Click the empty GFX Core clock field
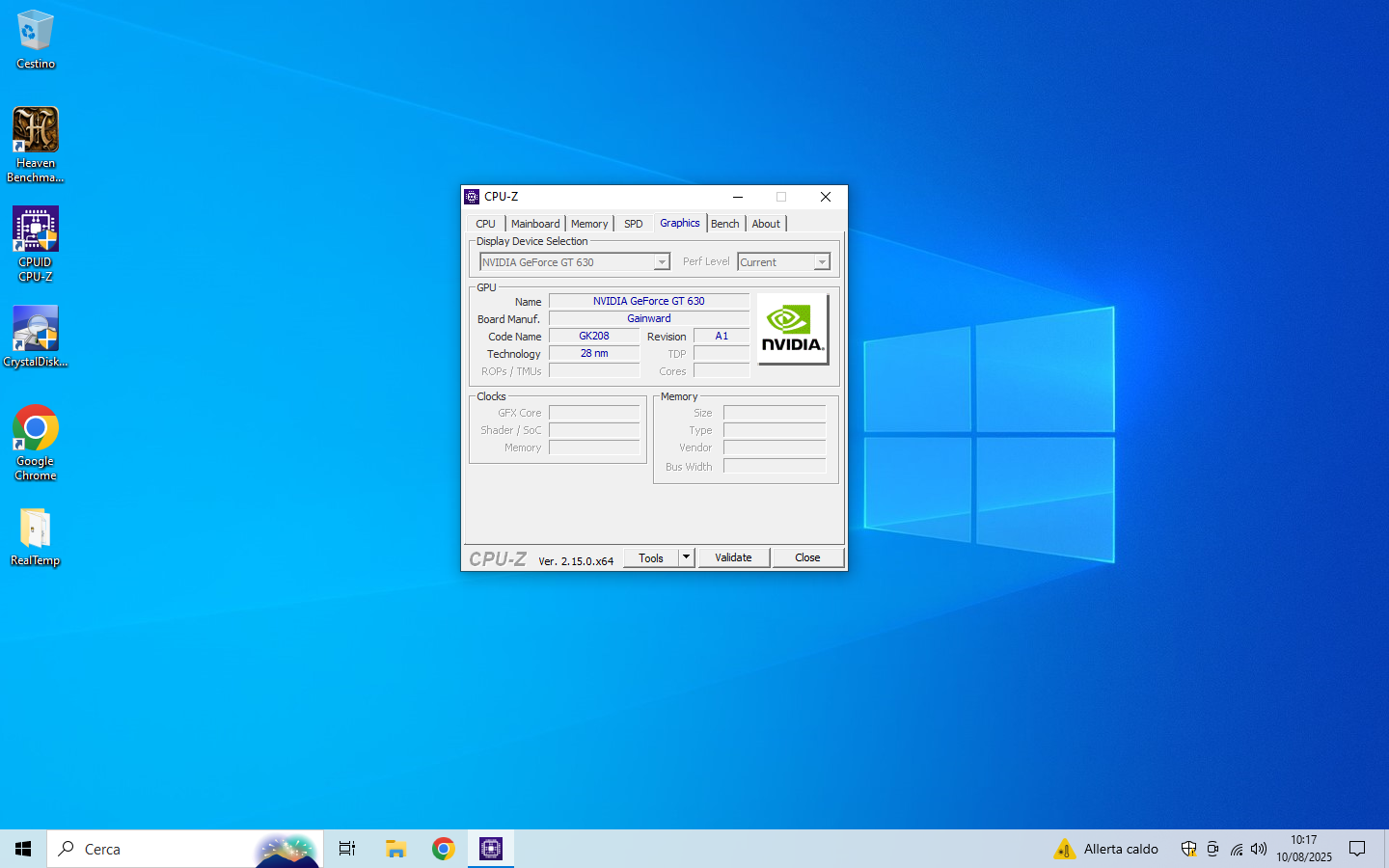Image resolution: width=1389 pixels, height=868 pixels. [594, 413]
